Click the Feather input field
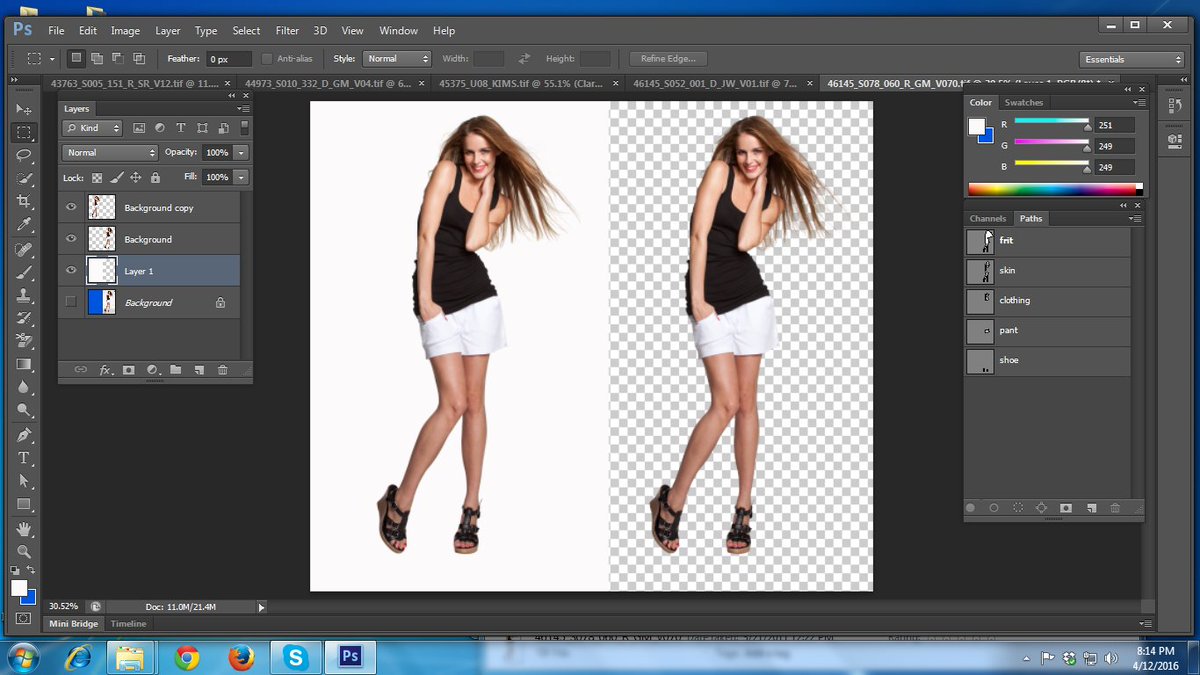The image size is (1200, 675). coord(229,59)
